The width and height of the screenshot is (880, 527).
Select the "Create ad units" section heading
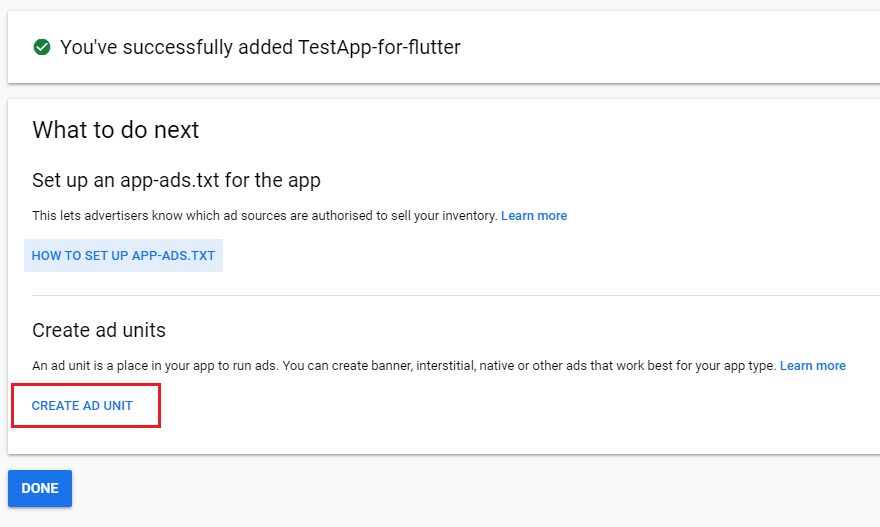(x=99, y=330)
